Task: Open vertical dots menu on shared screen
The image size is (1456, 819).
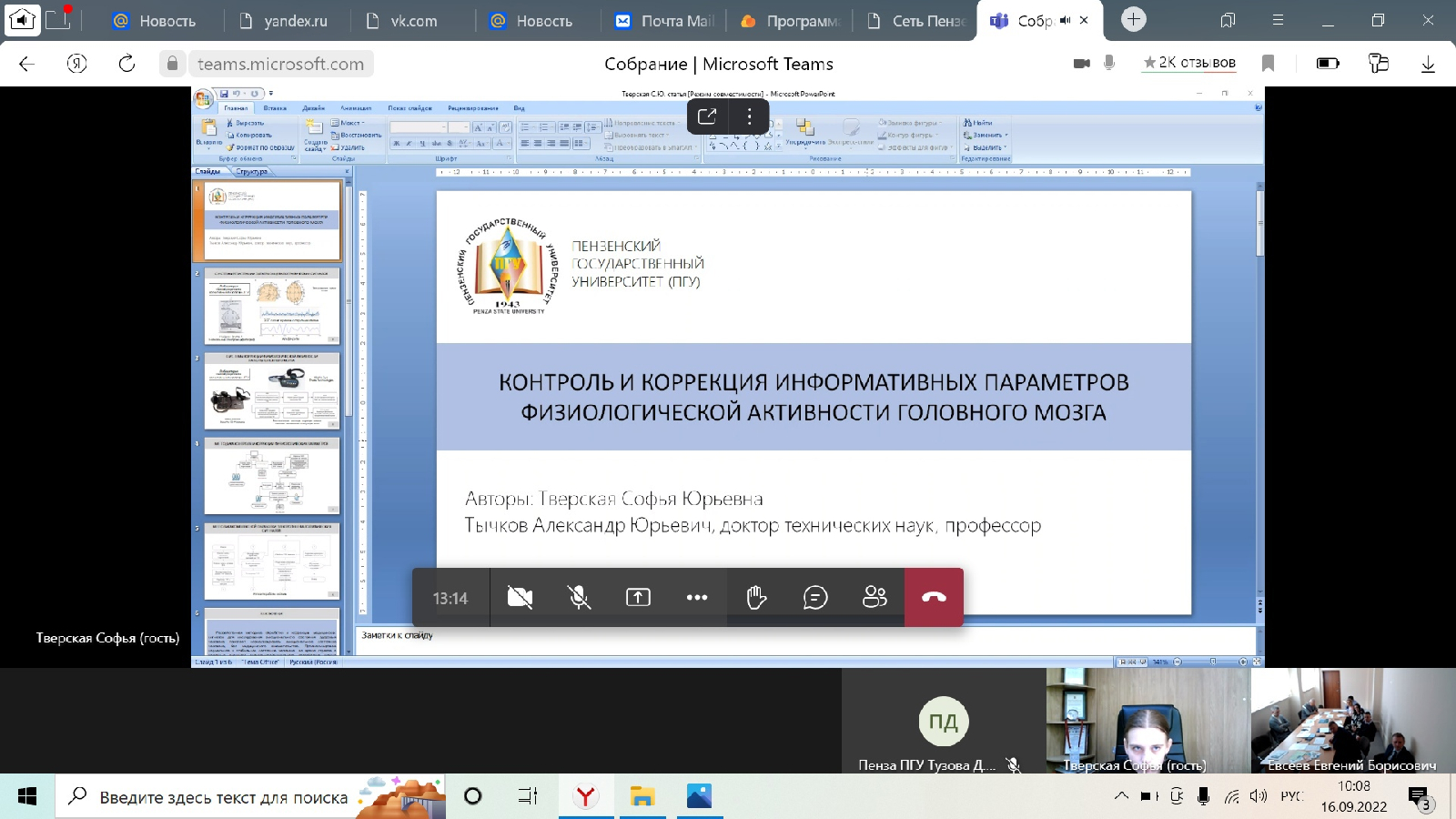Action: [749, 116]
